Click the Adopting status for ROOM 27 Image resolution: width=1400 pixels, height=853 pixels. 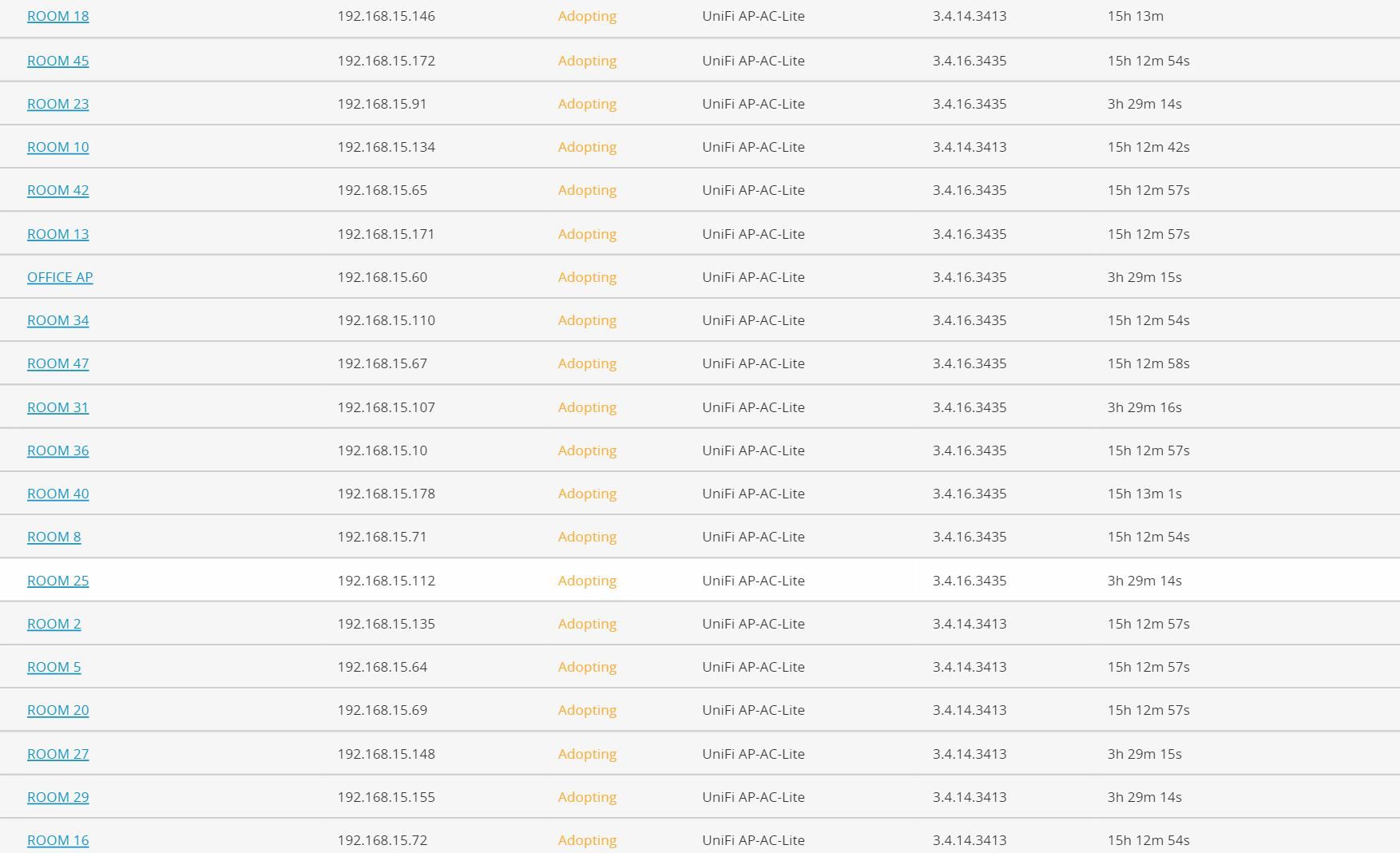click(x=587, y=754)
